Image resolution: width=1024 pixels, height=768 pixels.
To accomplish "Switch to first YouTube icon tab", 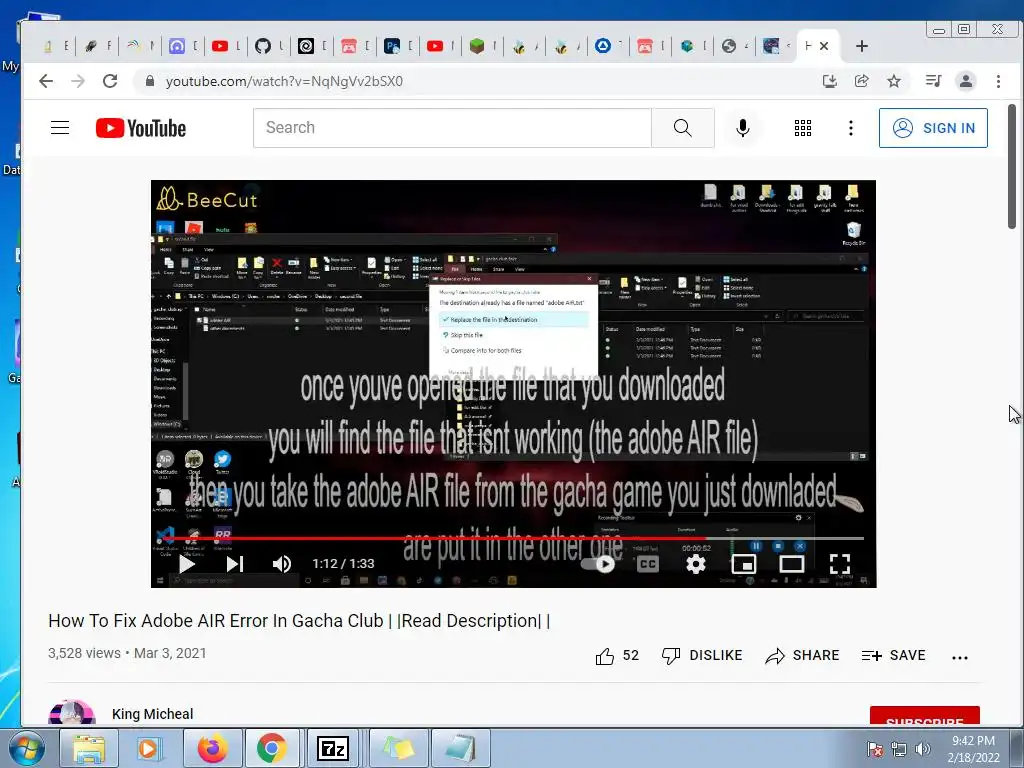I will click(220, 46).
